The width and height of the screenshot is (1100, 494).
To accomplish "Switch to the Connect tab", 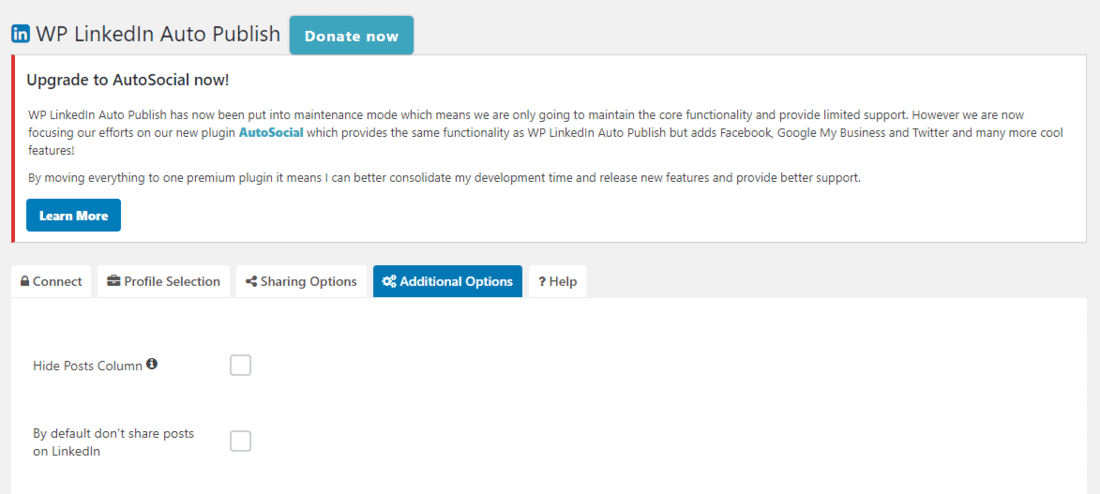I will 52,282.
